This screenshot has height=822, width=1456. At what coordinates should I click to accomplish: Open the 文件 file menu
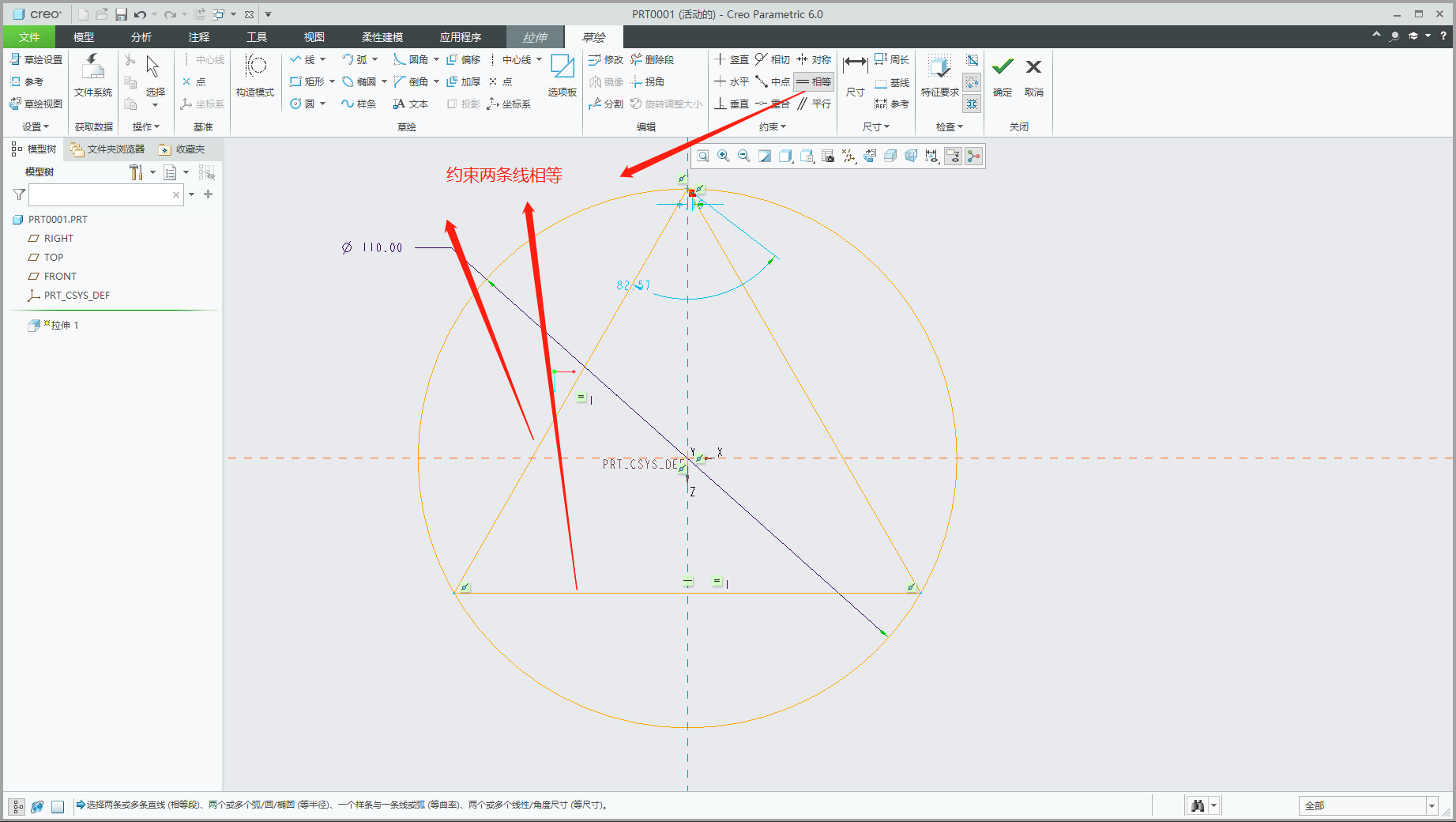29,37
